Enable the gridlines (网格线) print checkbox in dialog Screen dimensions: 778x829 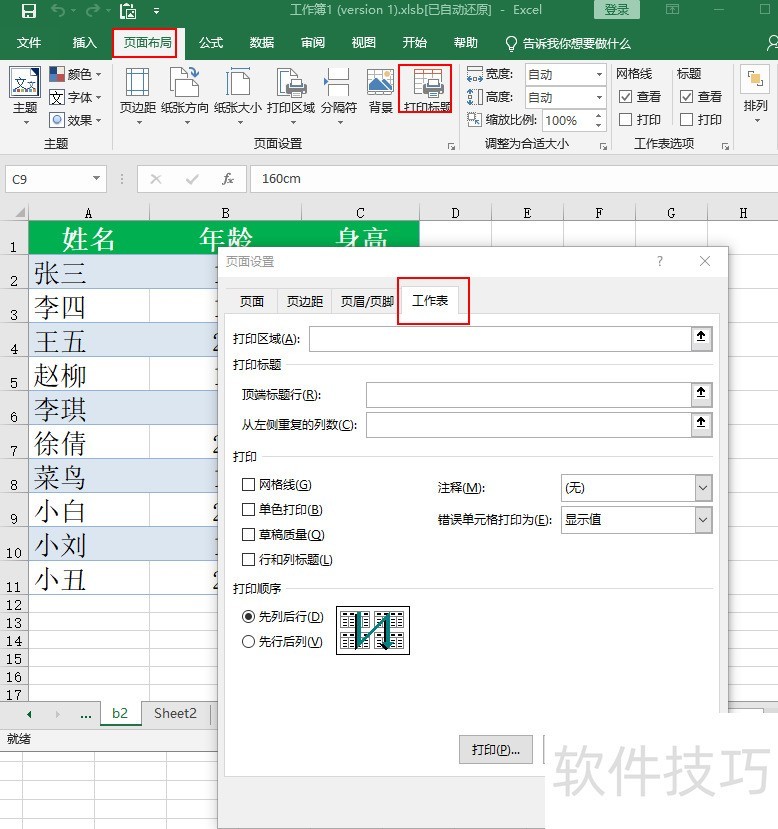[x=249, y=485]
